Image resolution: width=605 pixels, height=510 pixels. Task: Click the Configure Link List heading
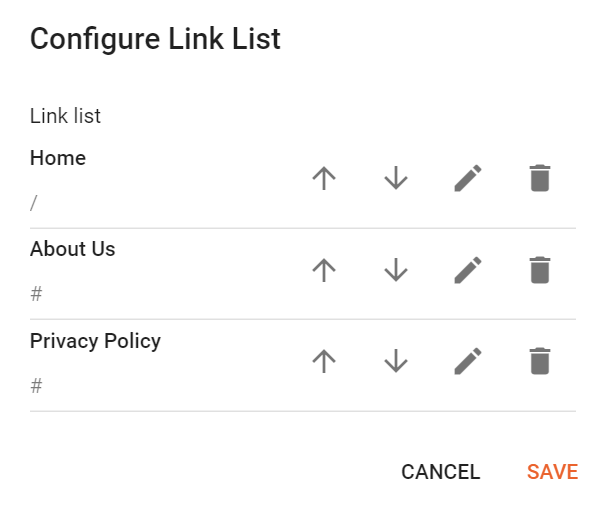155,39
